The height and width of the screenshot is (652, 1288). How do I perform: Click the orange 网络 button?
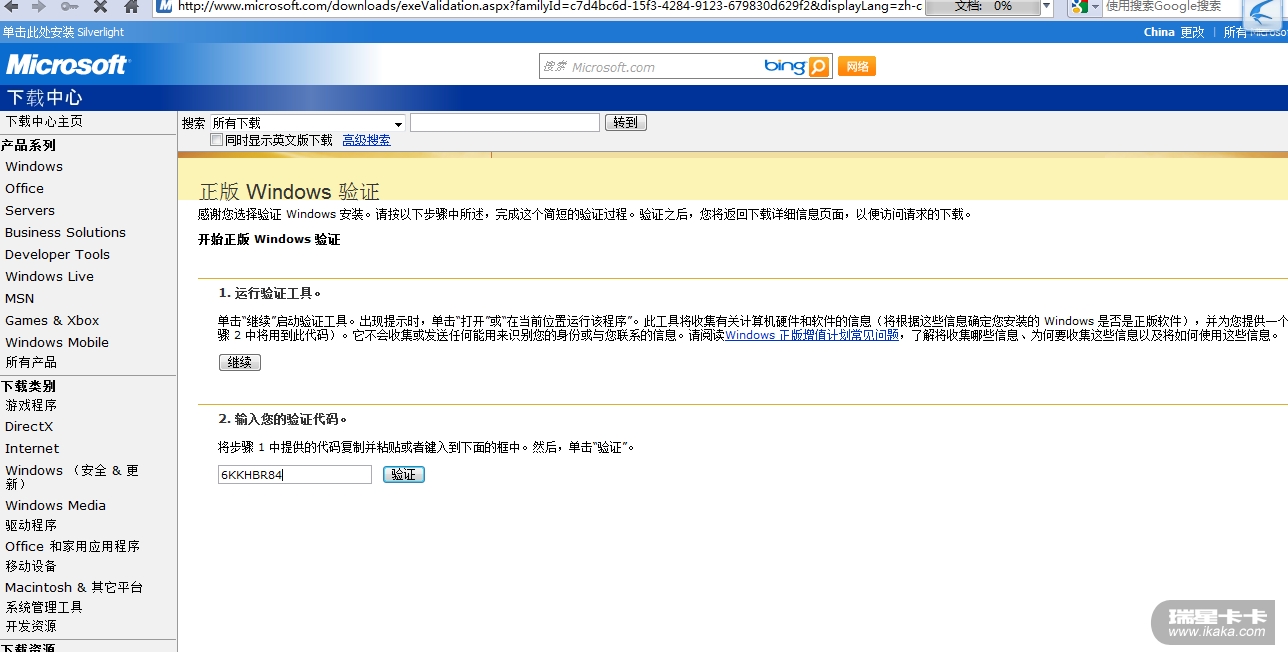point(857,66)
